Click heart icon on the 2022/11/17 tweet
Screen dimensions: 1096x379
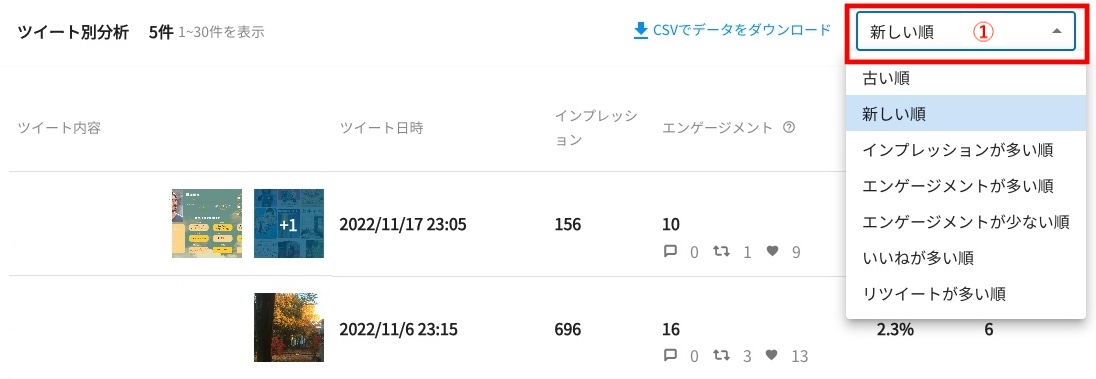pos(772,251)
